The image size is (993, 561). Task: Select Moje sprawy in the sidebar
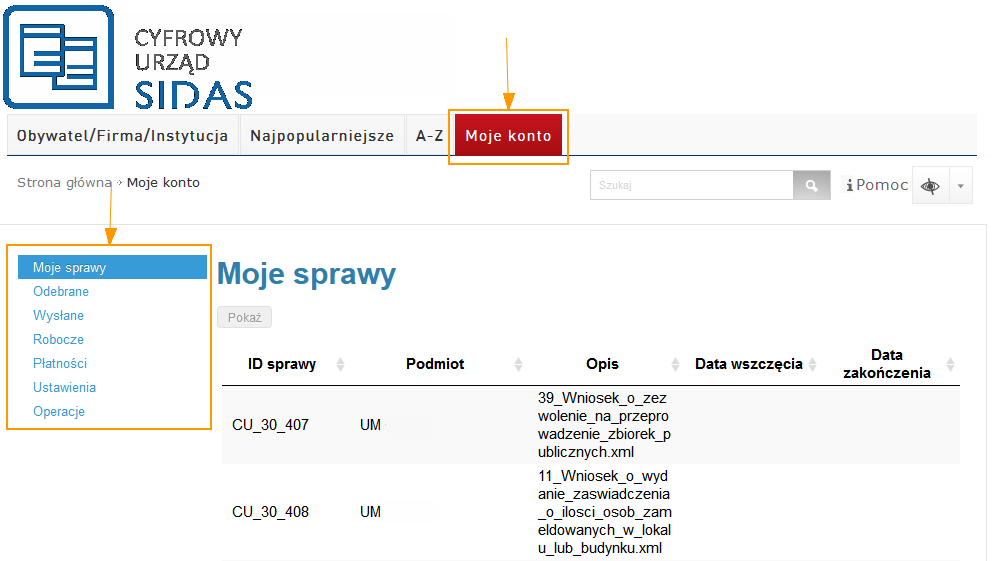click(69, 268)
